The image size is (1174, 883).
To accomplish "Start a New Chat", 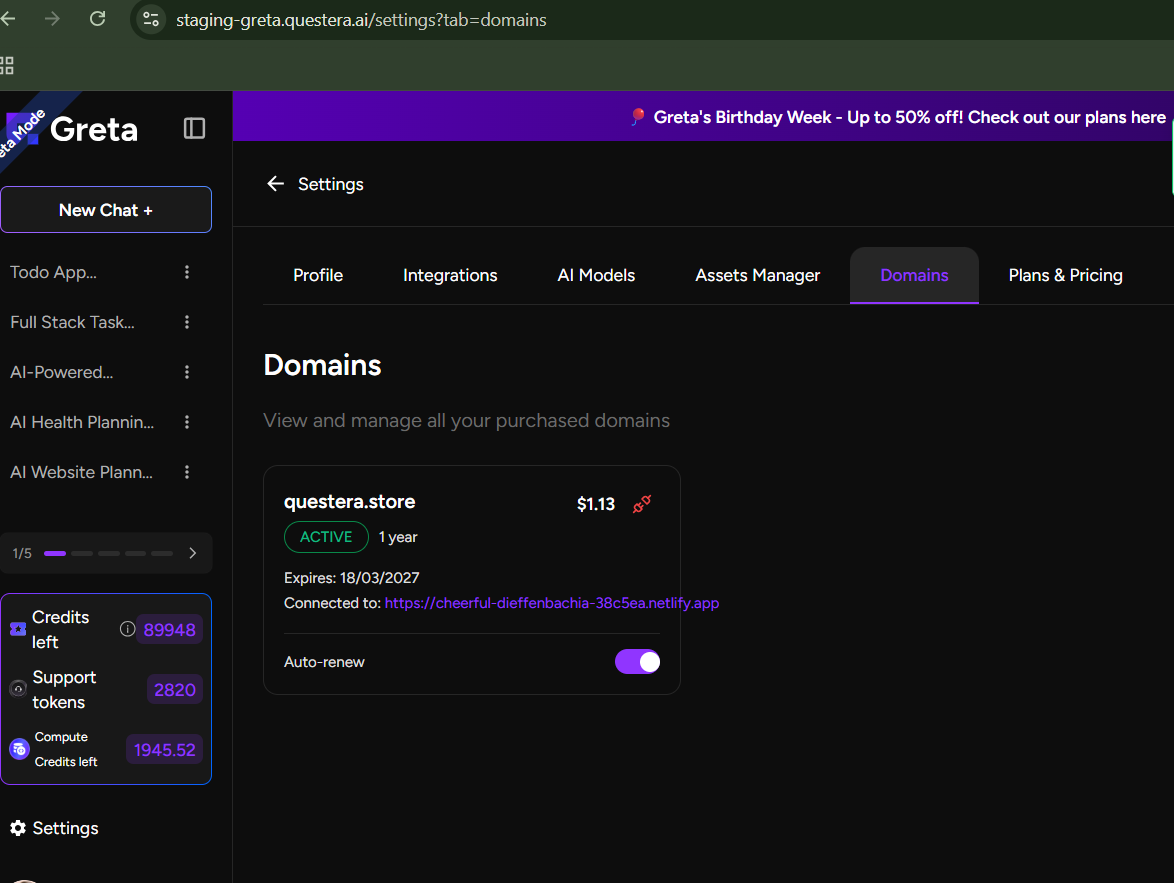I will pos(106,210).
